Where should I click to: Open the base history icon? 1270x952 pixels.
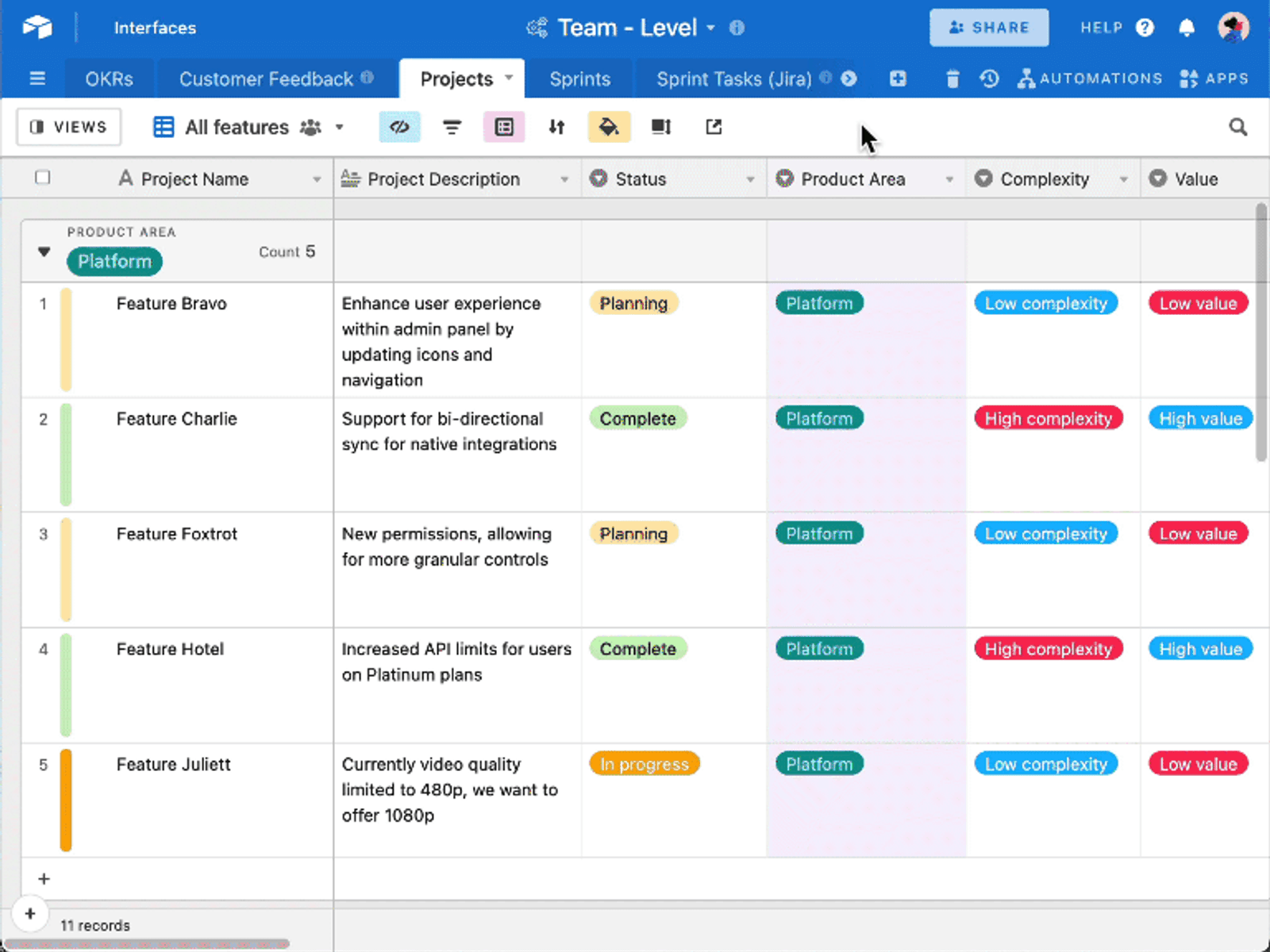click(989, 79)
